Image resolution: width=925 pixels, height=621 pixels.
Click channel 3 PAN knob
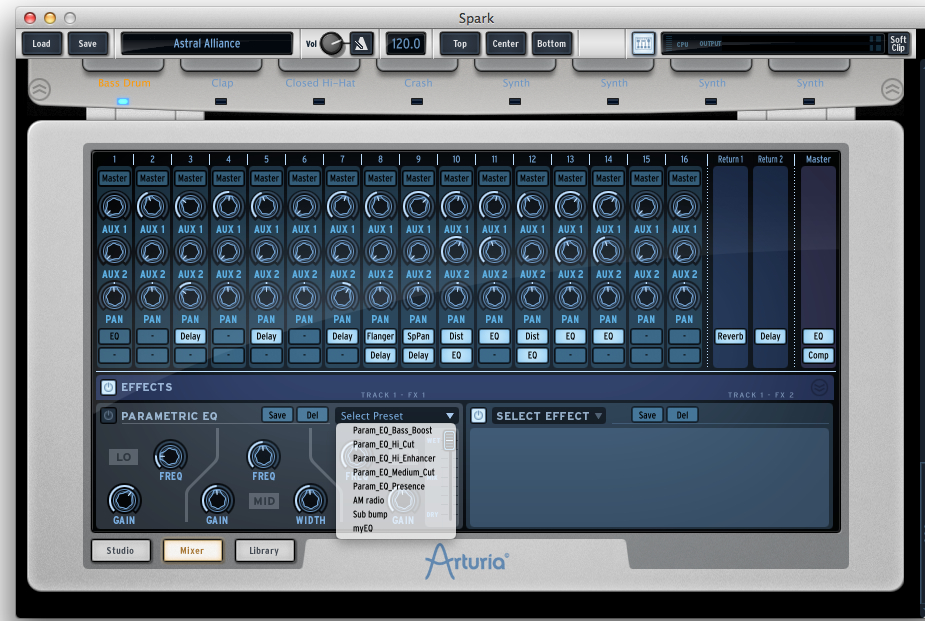click(190, 297)
